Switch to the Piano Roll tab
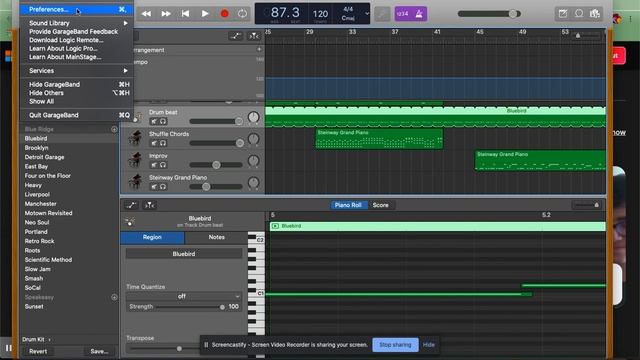Viewport: 640px width, 360px height. click(x=348, y=205)
